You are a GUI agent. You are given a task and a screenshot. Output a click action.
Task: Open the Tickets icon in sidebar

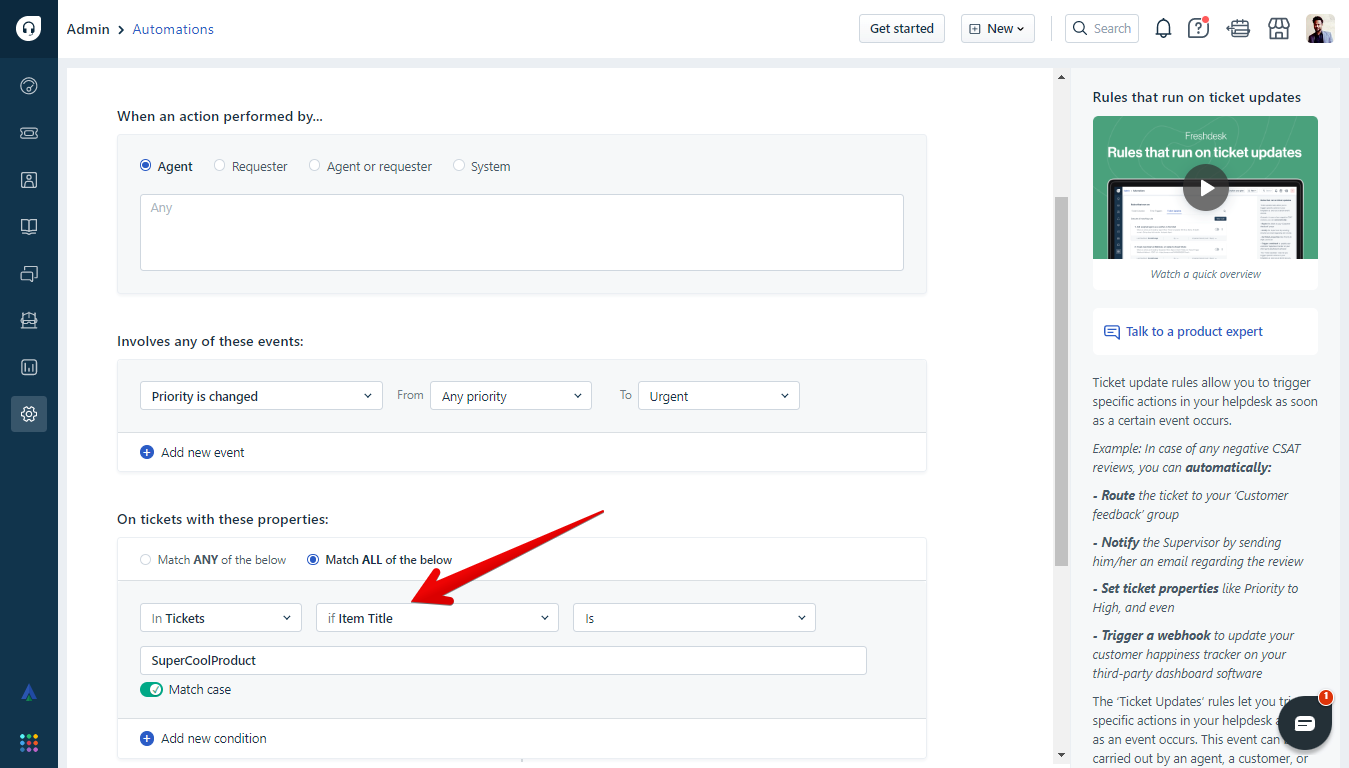click(29, 133)
